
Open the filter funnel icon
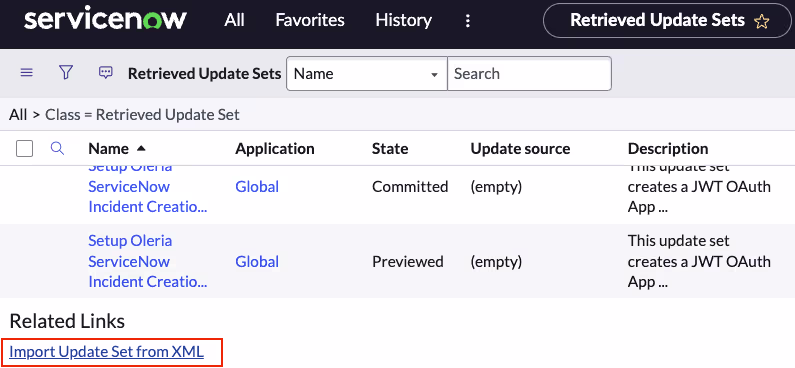[66, 73]
